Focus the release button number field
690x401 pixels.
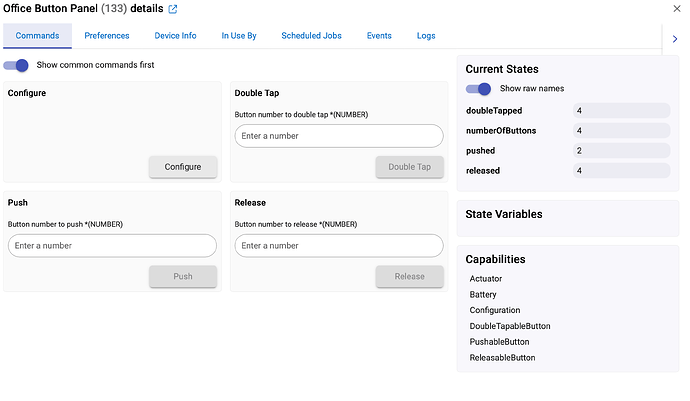point(339,246)
